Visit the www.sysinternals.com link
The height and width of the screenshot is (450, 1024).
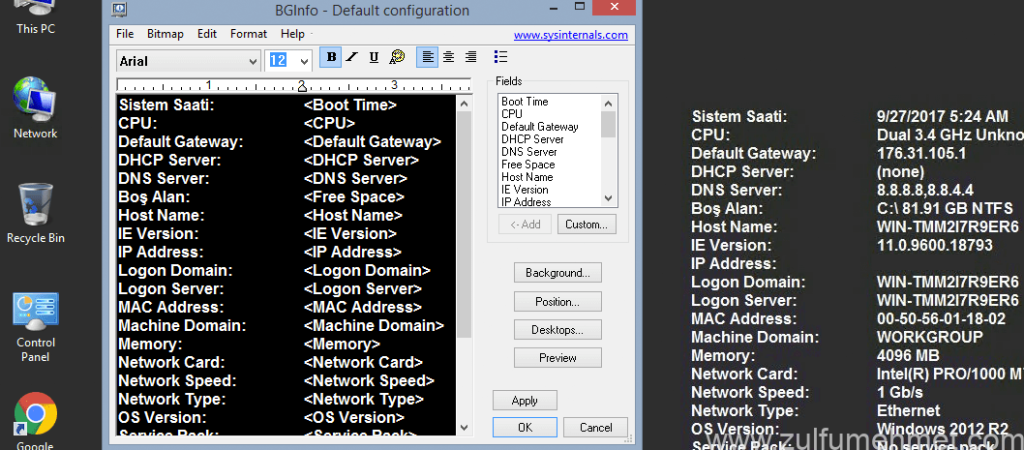[x=571, y=34]
